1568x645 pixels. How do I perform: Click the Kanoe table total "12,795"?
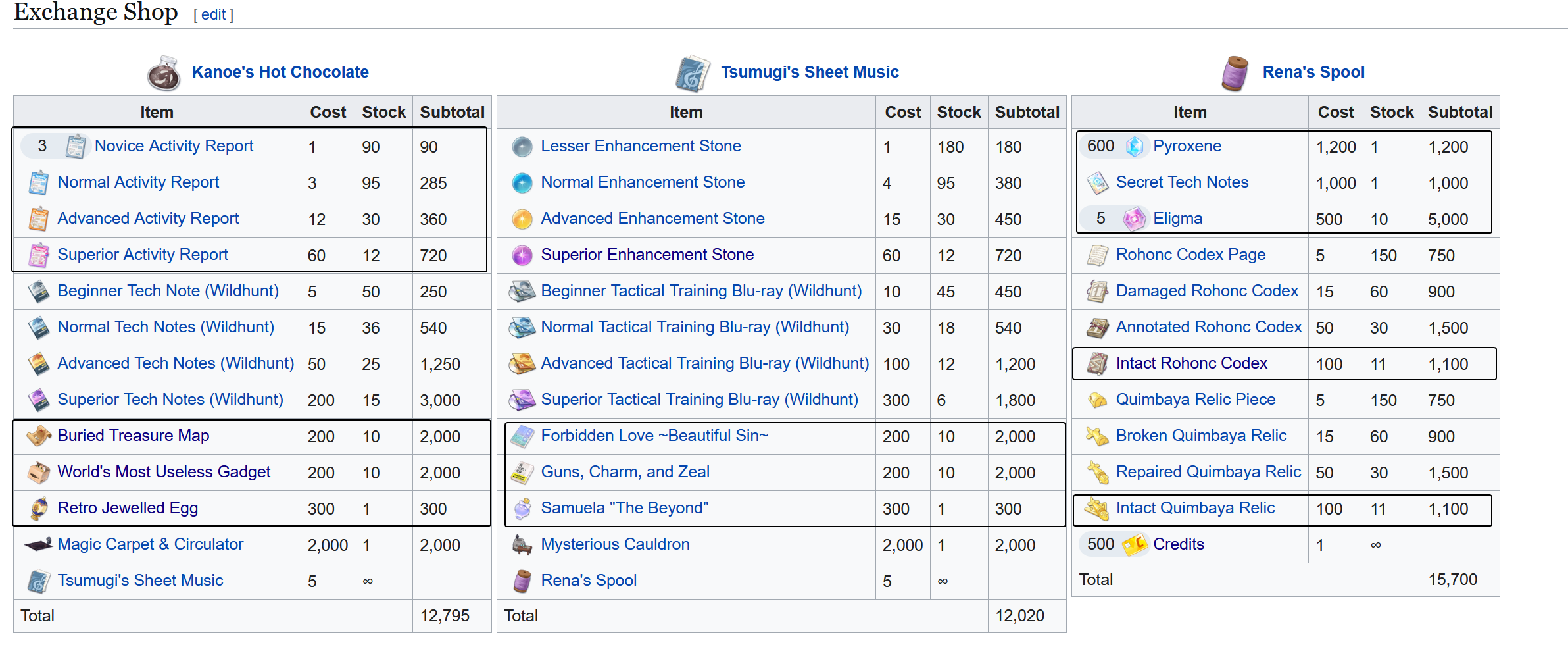[x=445, y=616]
